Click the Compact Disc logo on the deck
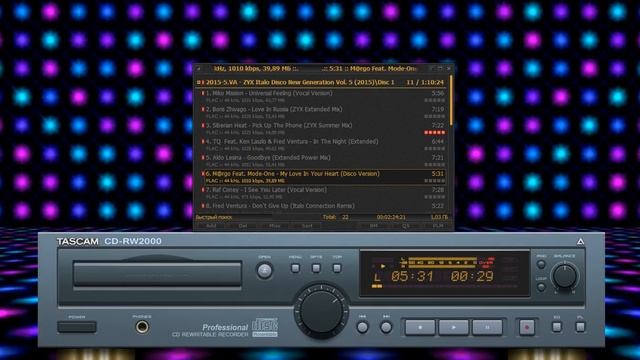Screen dimensions: 640x360 pos(265,327)
